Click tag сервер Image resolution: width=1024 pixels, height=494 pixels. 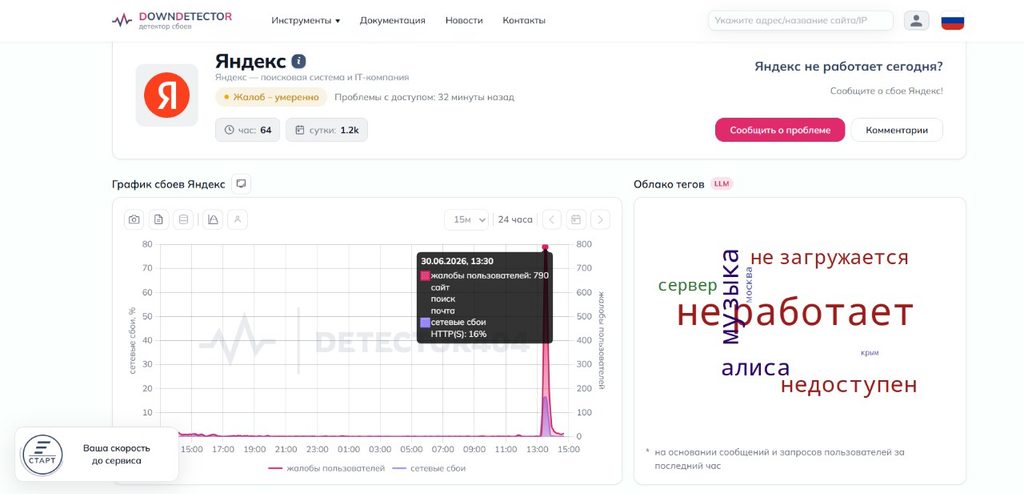pos(688,286)
